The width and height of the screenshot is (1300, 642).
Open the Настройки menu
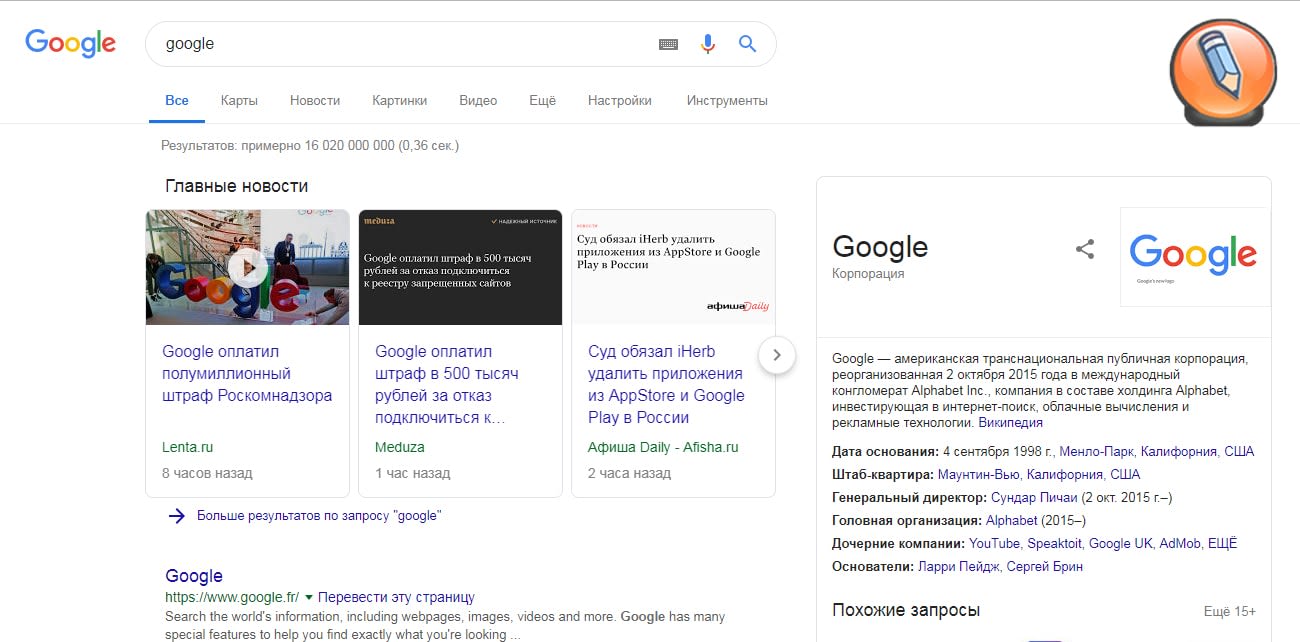click(x=620, y=100)
